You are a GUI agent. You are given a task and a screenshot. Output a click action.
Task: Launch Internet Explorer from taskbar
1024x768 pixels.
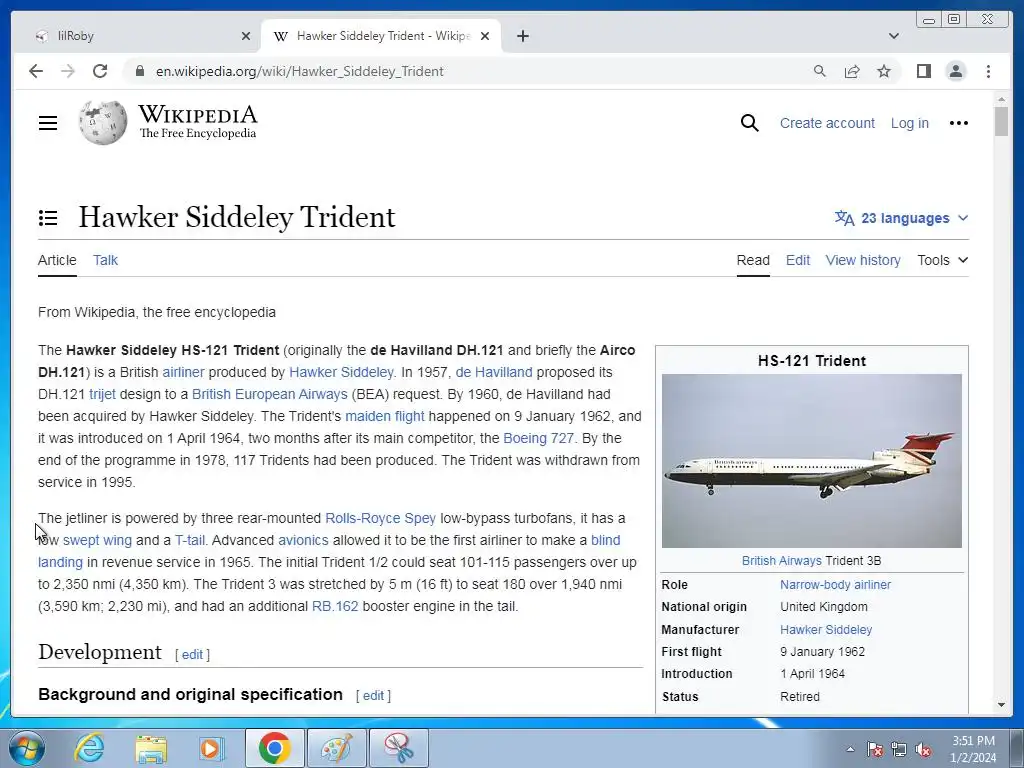coord(89,748)
